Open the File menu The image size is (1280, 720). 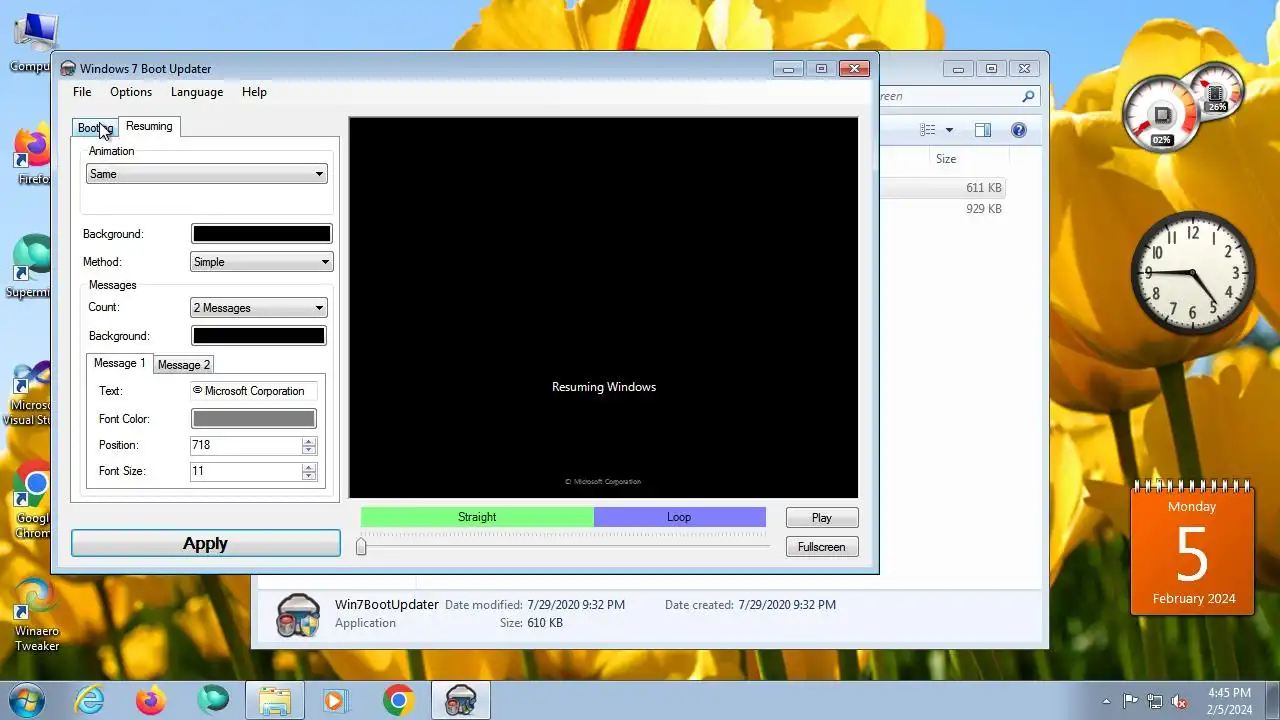(82, 92)
